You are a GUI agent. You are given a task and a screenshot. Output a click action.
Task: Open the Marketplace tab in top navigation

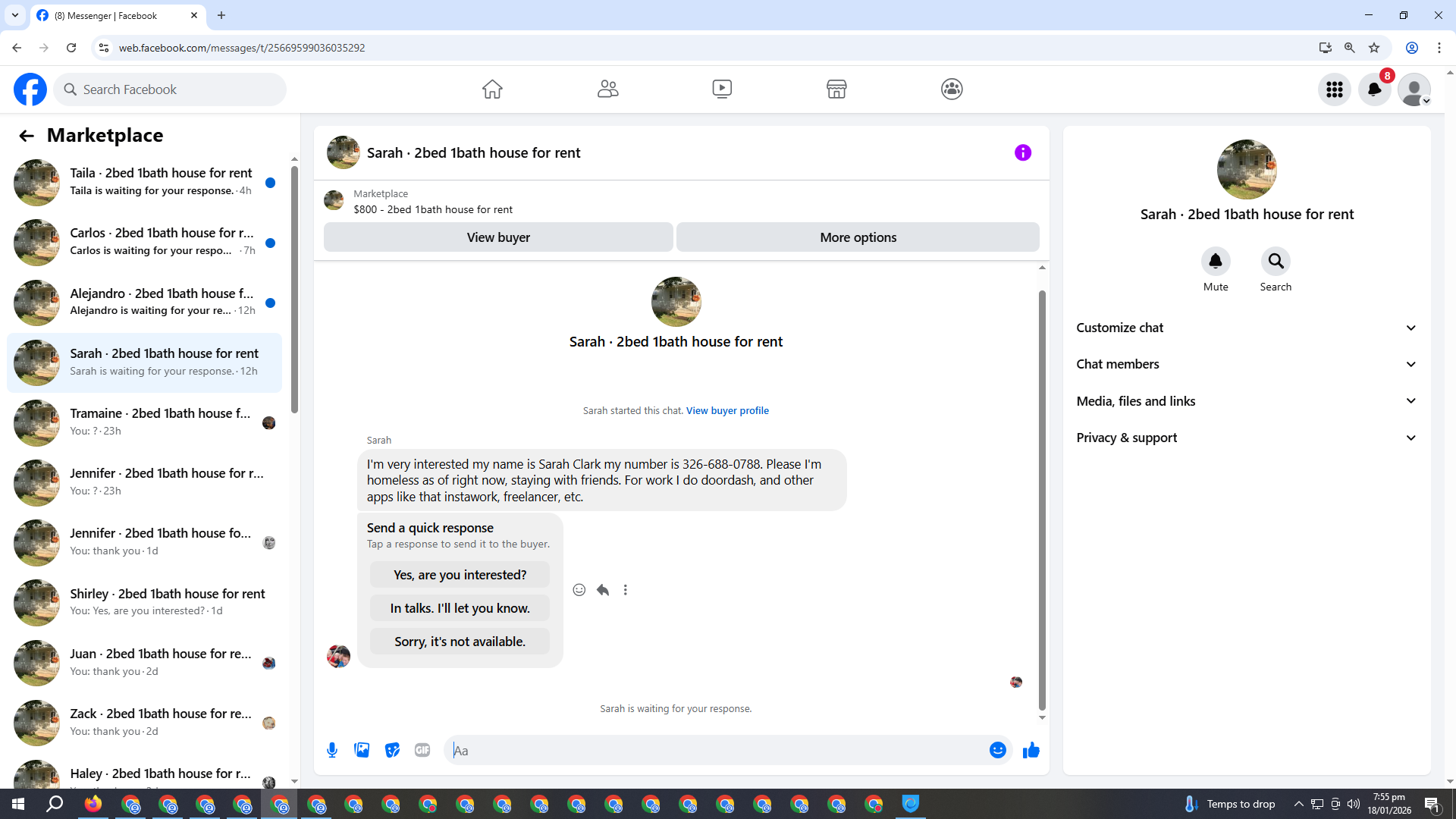(836, 89)
